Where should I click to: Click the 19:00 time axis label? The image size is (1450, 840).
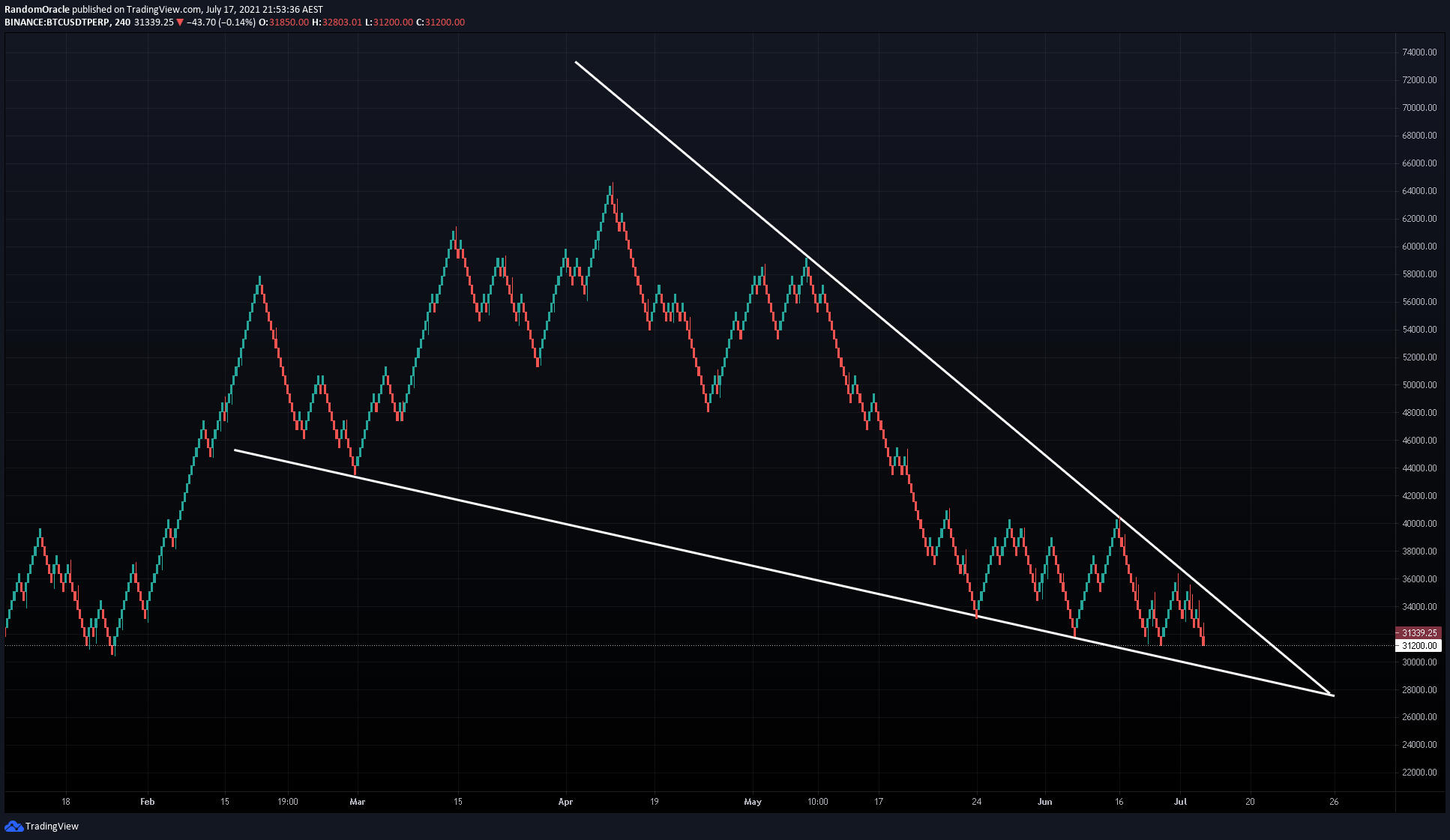coord(288,802)
